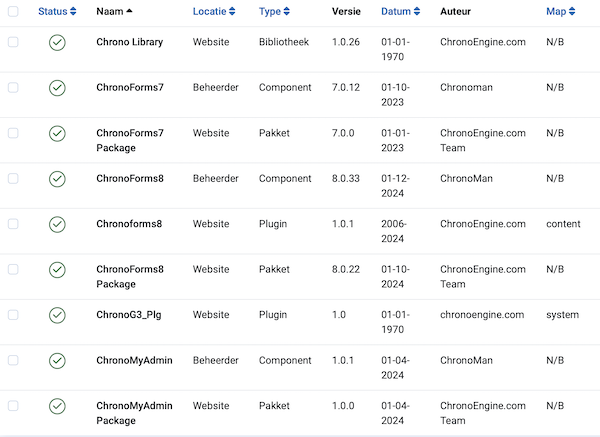The width and height of the screenshot is (600, 437).
Task: Sort the list by Type header
Action: click(x=274, y=11)
